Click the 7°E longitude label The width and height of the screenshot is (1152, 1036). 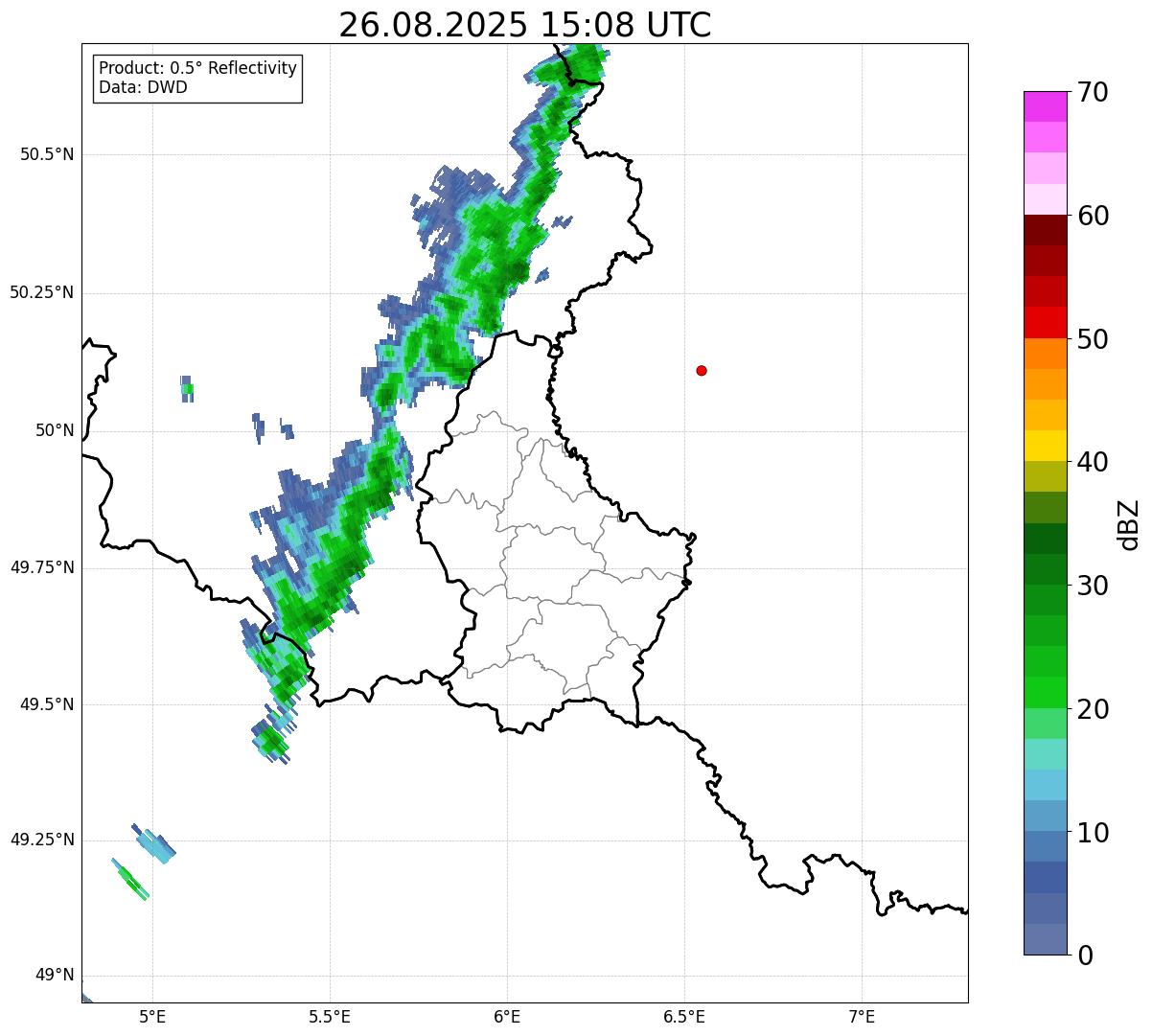862,1017
